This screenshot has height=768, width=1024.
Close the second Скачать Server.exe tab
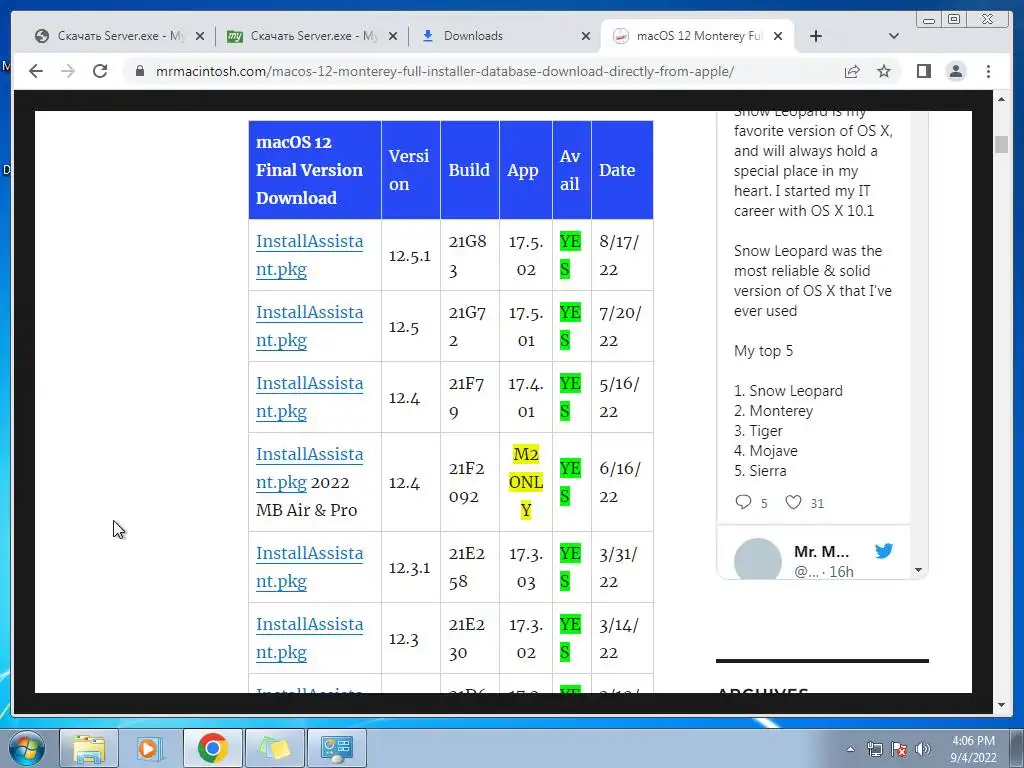coord(392,36)
